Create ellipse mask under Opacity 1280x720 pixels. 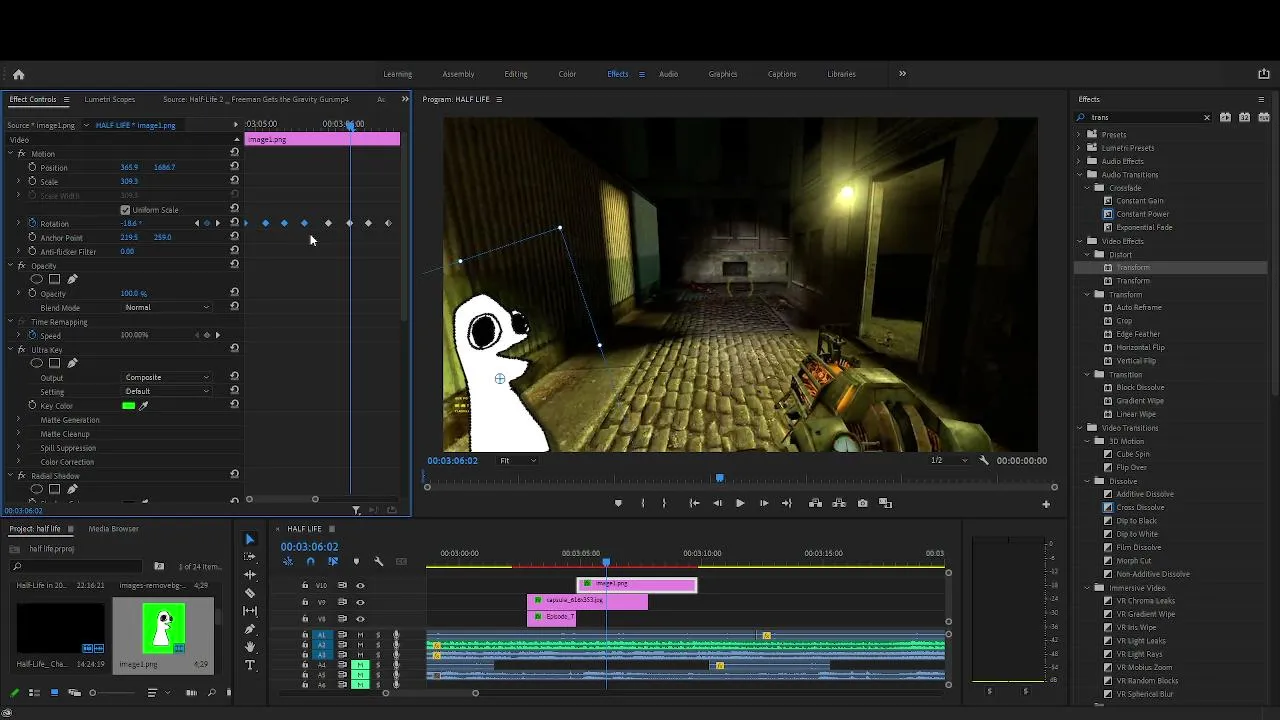(37, 279)
